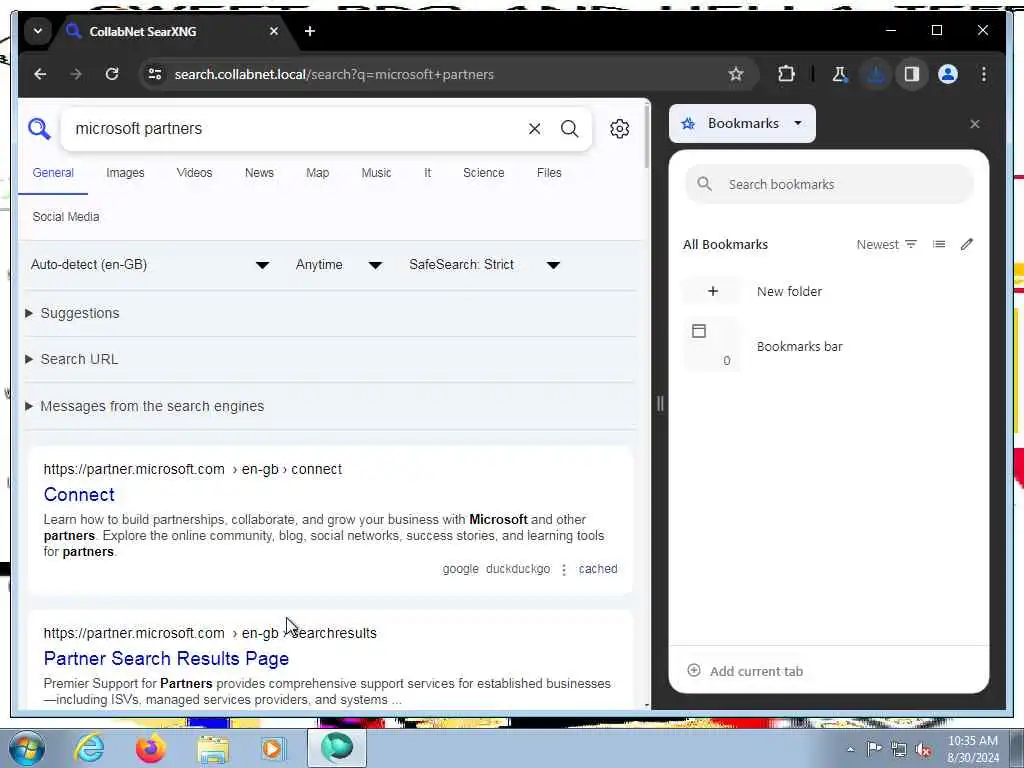Select the General tab
This screenshot has width=1024, height=768.
coord(53,173)
